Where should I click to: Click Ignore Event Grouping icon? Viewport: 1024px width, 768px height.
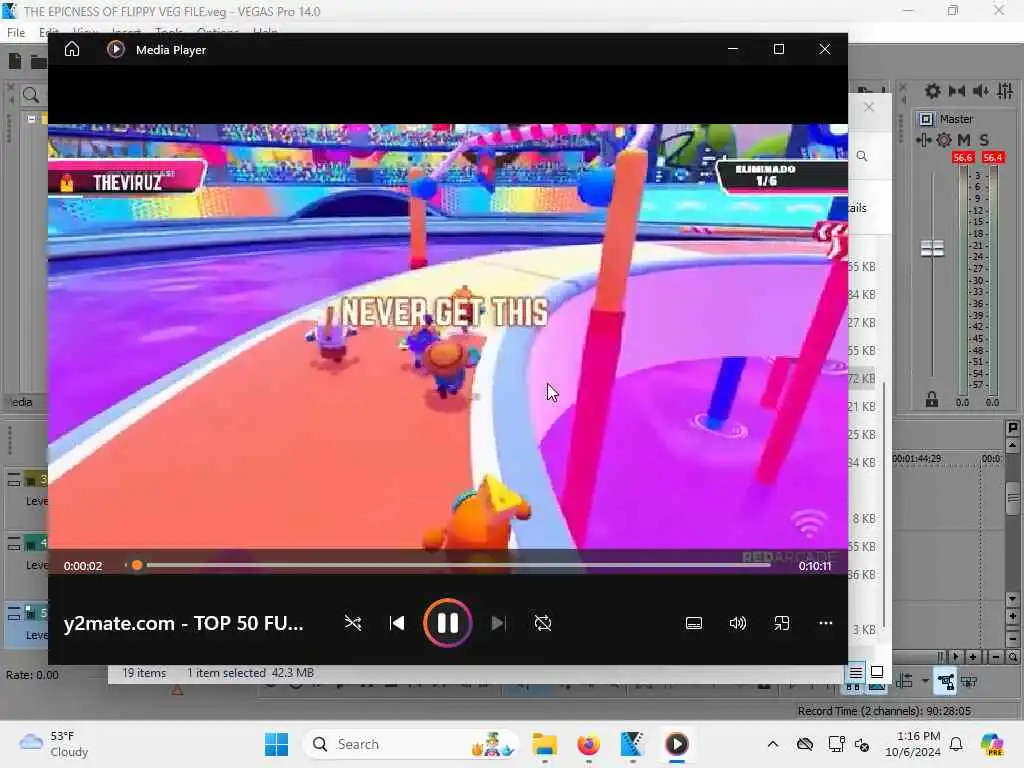tap(969, 682)
